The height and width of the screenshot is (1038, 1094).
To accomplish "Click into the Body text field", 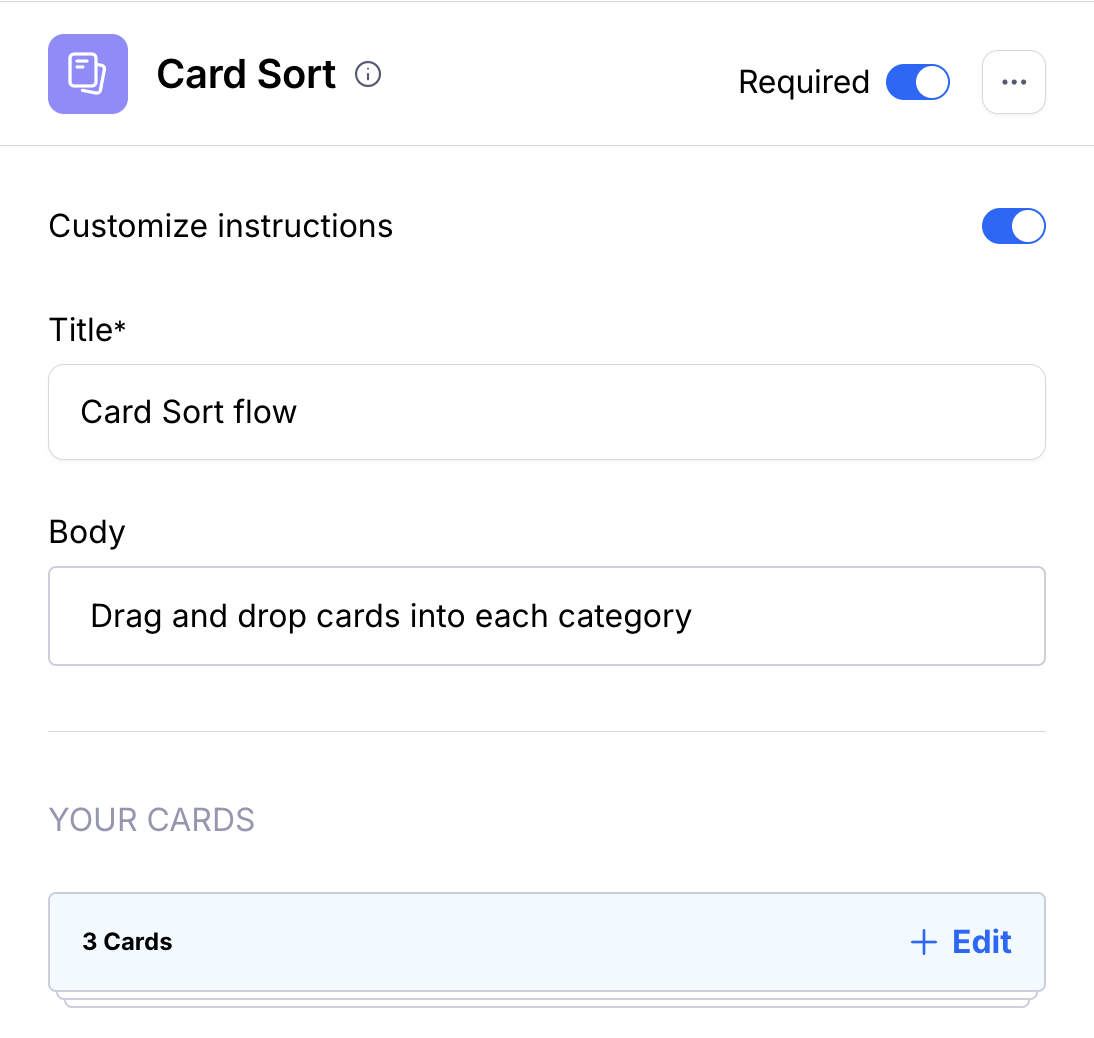I will click(546, 616).
